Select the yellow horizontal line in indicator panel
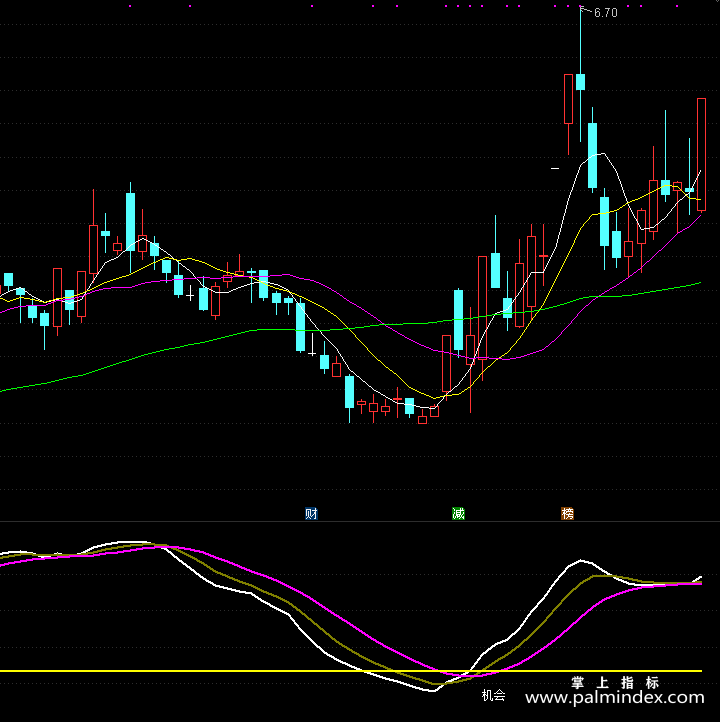Image resolution: width=720 pixels, height=722 pixels. tap(351, 671)
